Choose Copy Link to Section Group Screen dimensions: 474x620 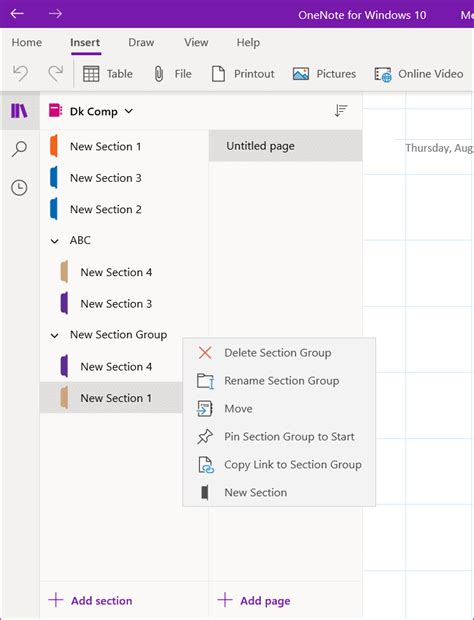(x=279, y=465)
